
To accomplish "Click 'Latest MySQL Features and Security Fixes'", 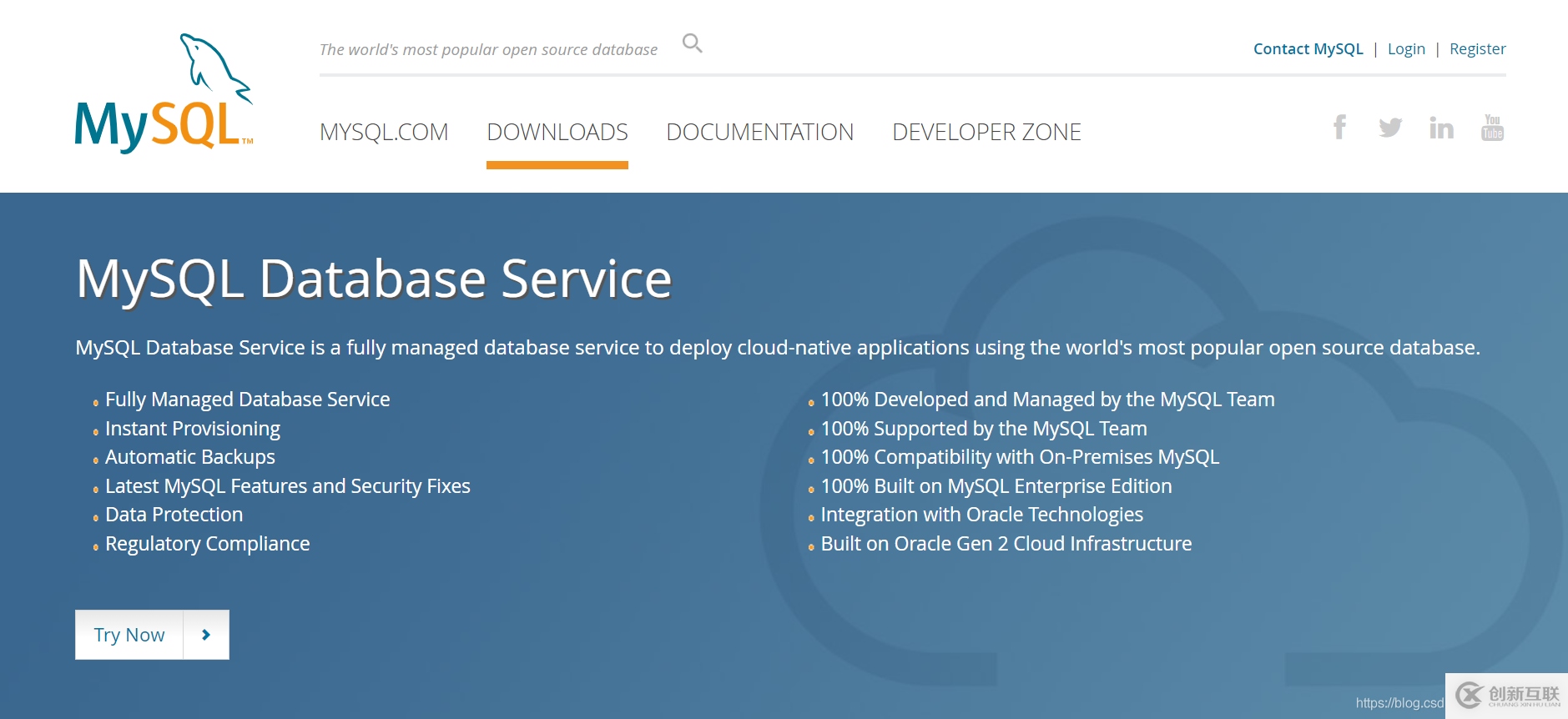I will tap(288, 486).
